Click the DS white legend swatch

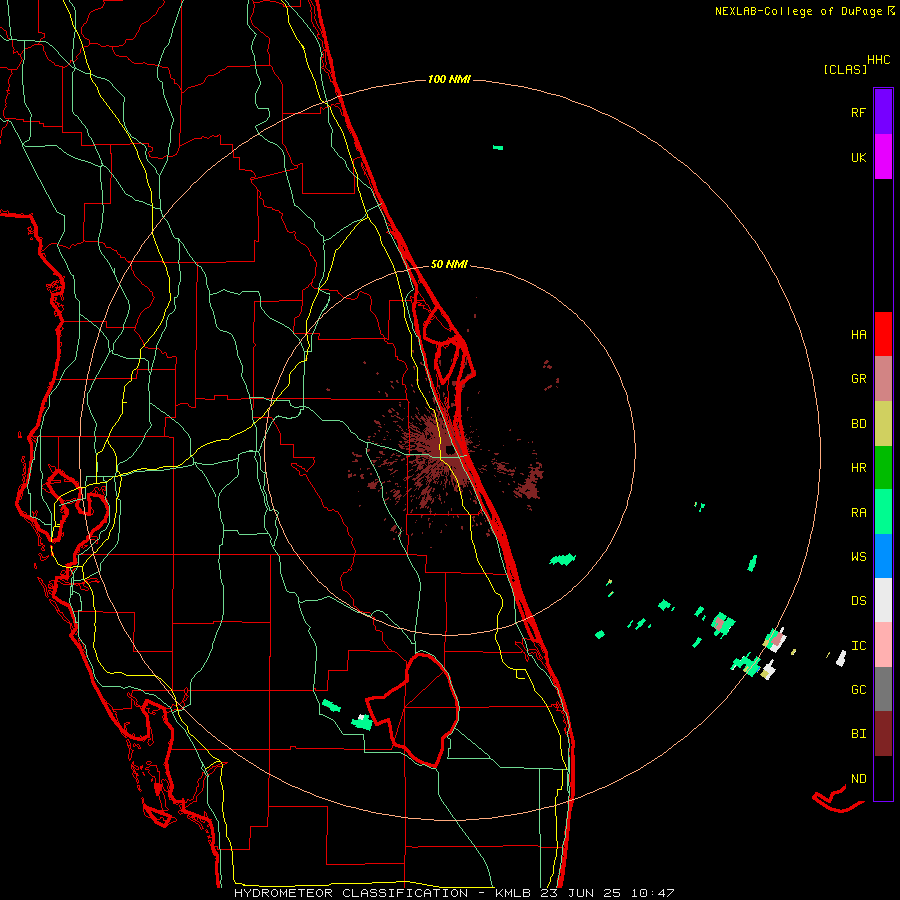click(883, 600)
